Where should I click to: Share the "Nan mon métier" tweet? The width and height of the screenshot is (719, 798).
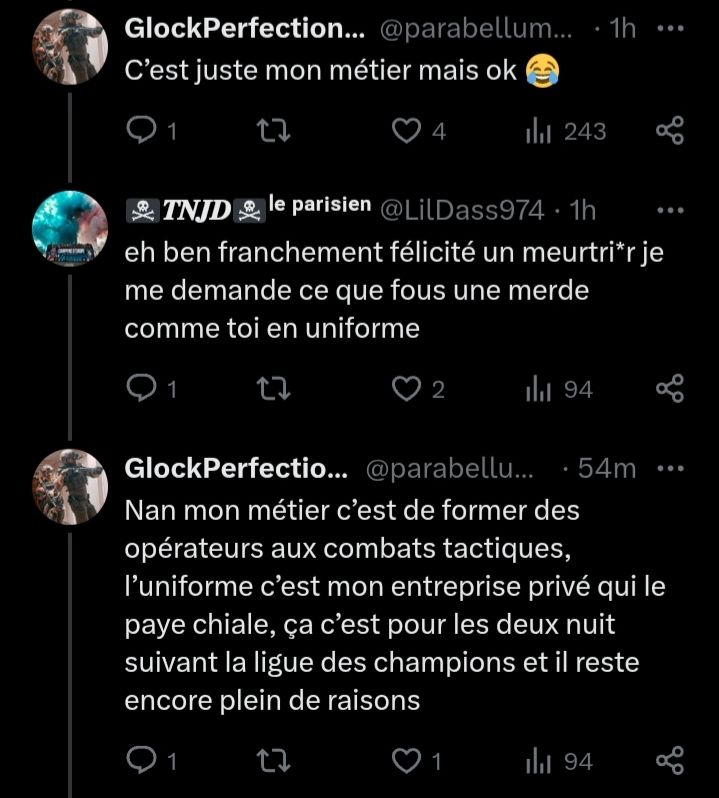click(669, 762)
